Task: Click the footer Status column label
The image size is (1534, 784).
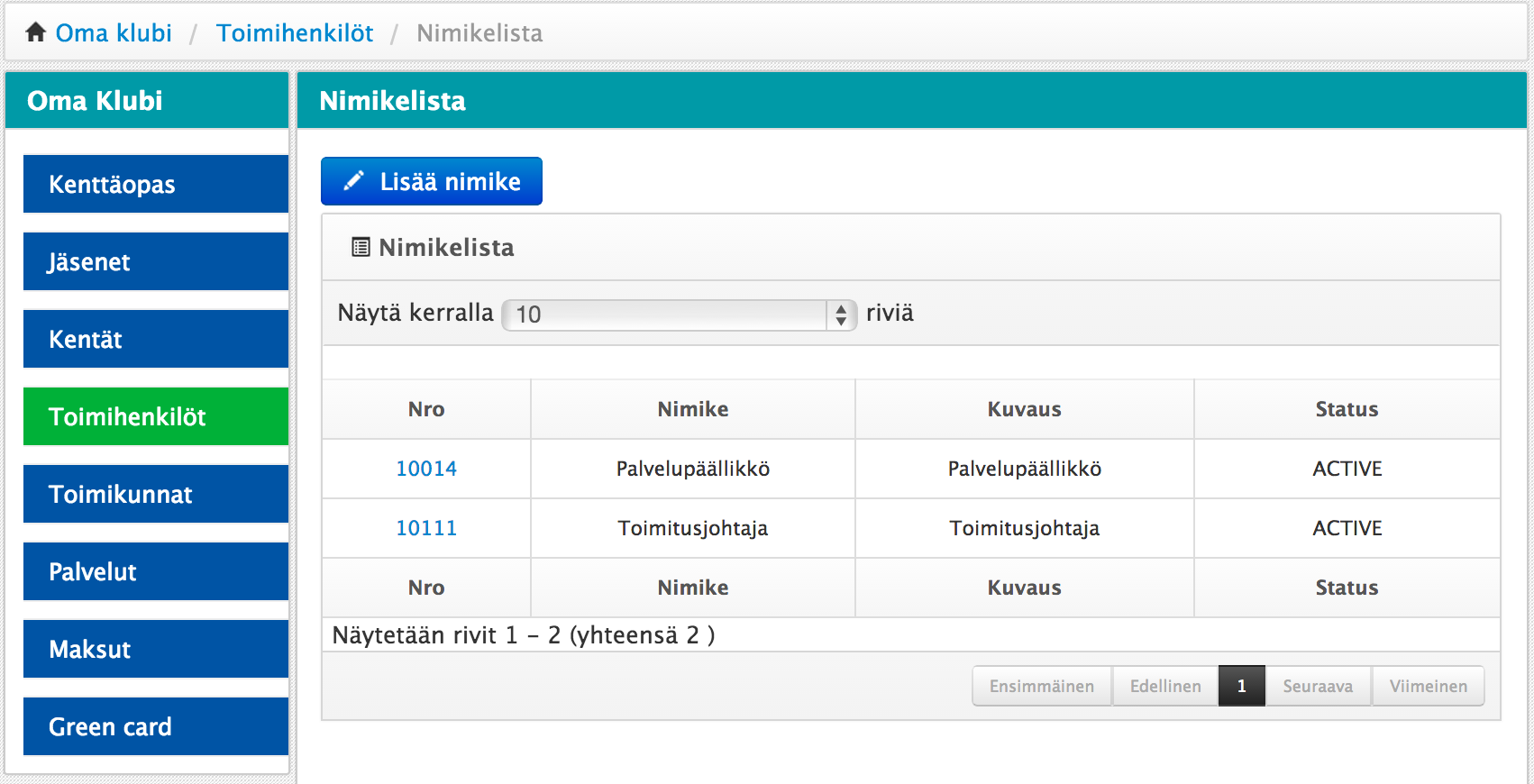Action: click(x=1347, y=588)
